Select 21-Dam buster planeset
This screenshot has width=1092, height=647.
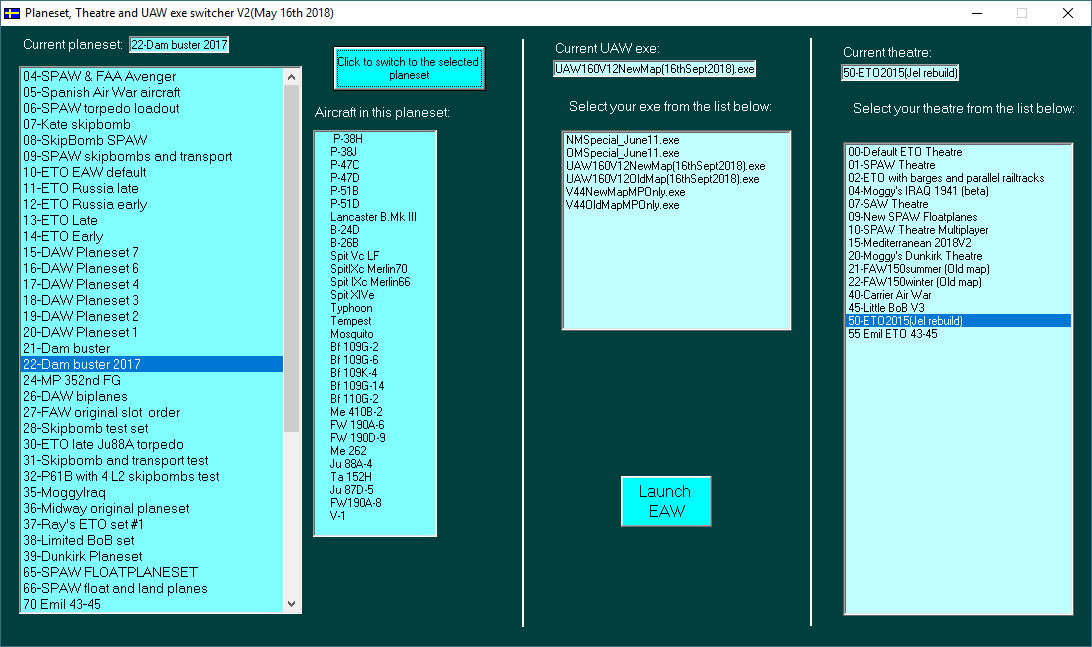tap(152, 348)
